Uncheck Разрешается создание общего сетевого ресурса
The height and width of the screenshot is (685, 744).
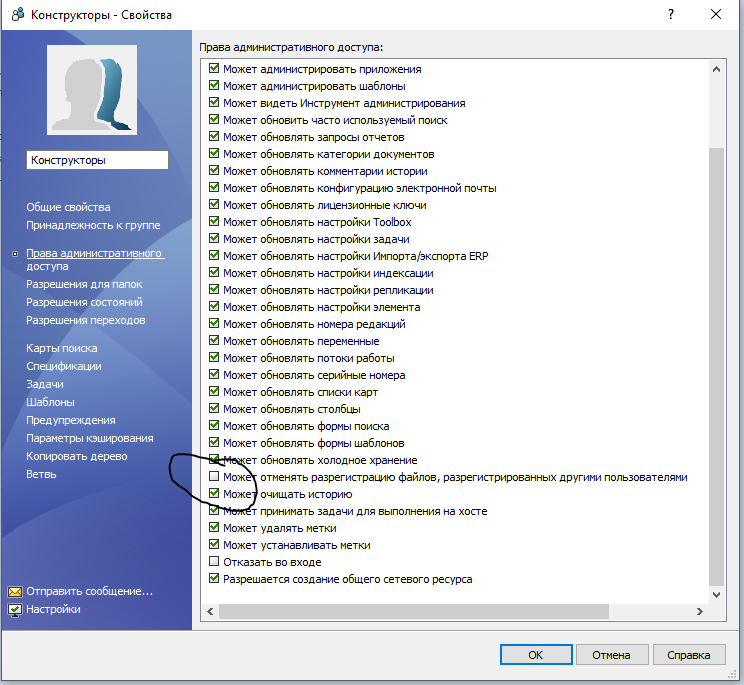[214, 579]
